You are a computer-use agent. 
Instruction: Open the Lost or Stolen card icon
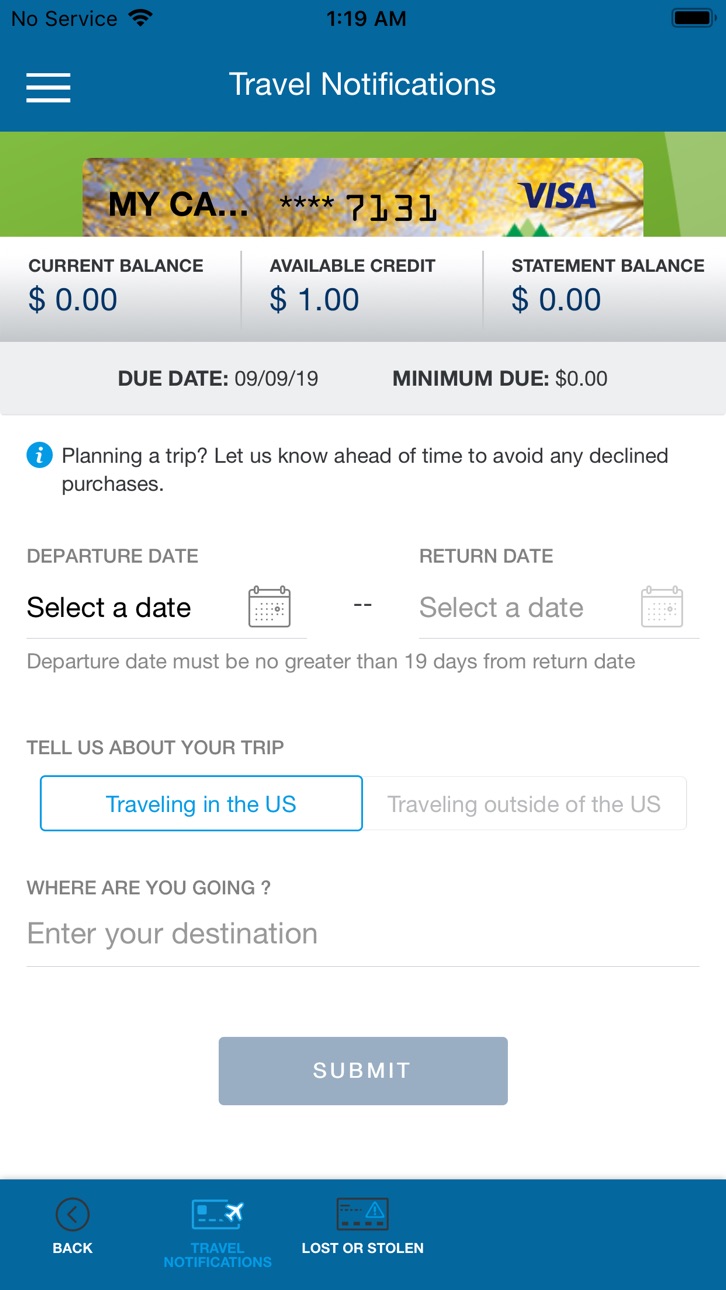coord(362,1214)
